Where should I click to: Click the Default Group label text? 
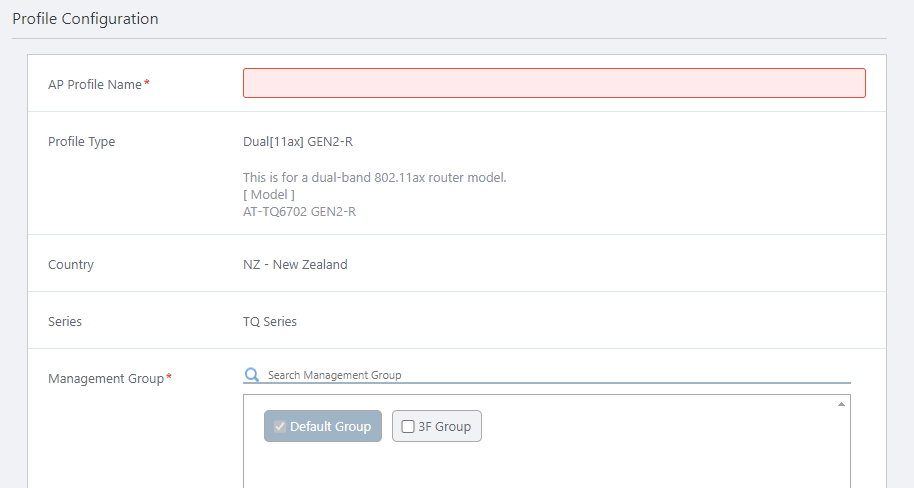coord(330,427)
